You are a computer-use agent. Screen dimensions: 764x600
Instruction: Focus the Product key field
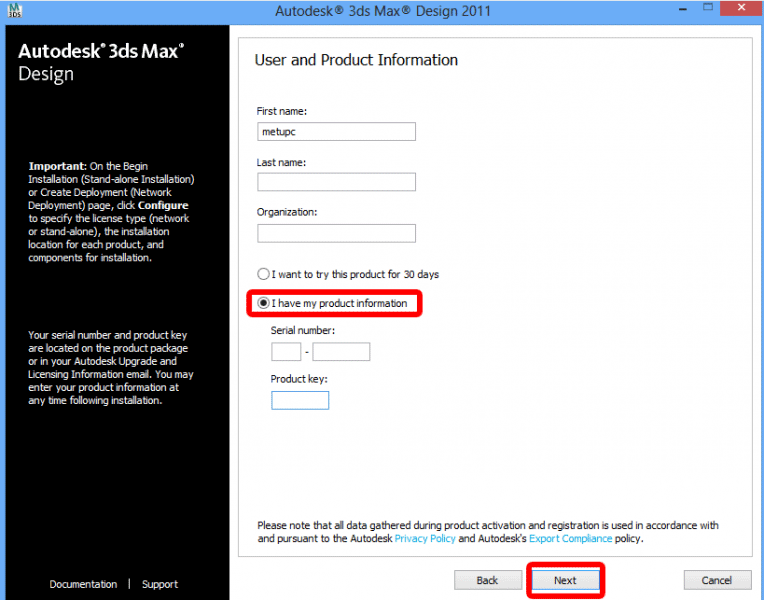[300, 400]
